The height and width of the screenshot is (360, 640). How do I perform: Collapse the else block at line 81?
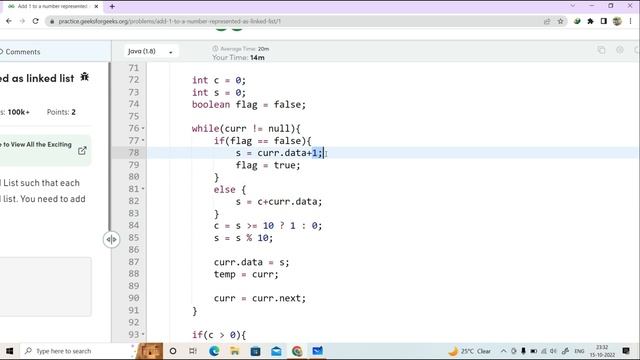pos(143,189)
